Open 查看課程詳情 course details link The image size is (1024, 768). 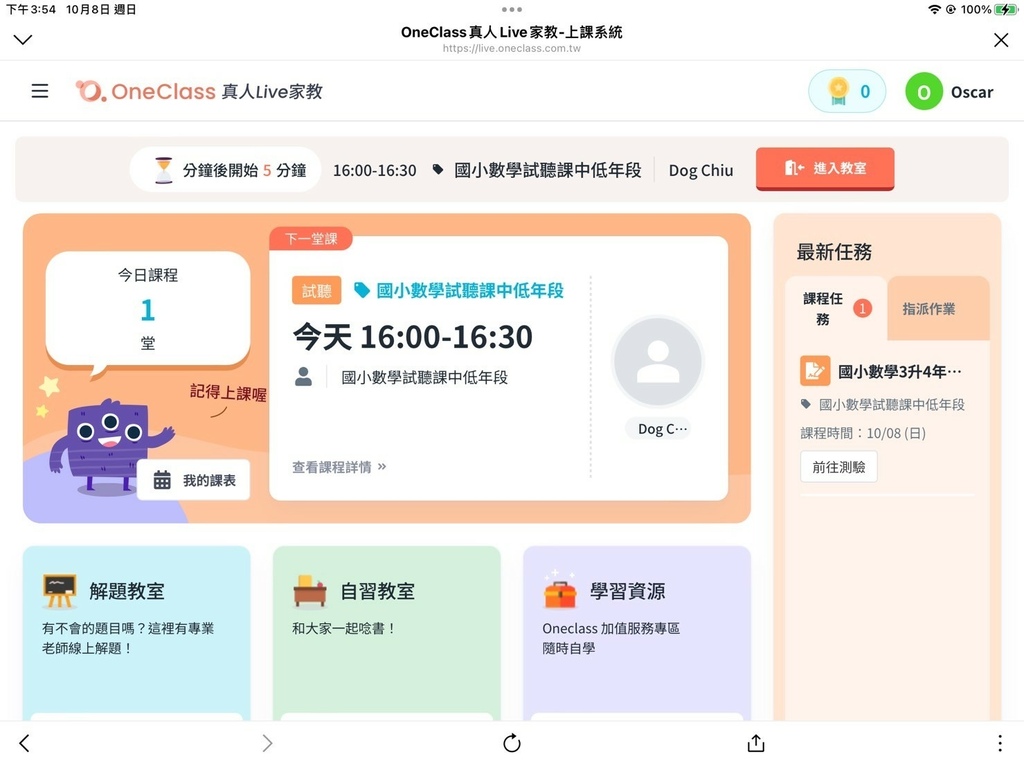pyautogui.click(x=339, y=467)
